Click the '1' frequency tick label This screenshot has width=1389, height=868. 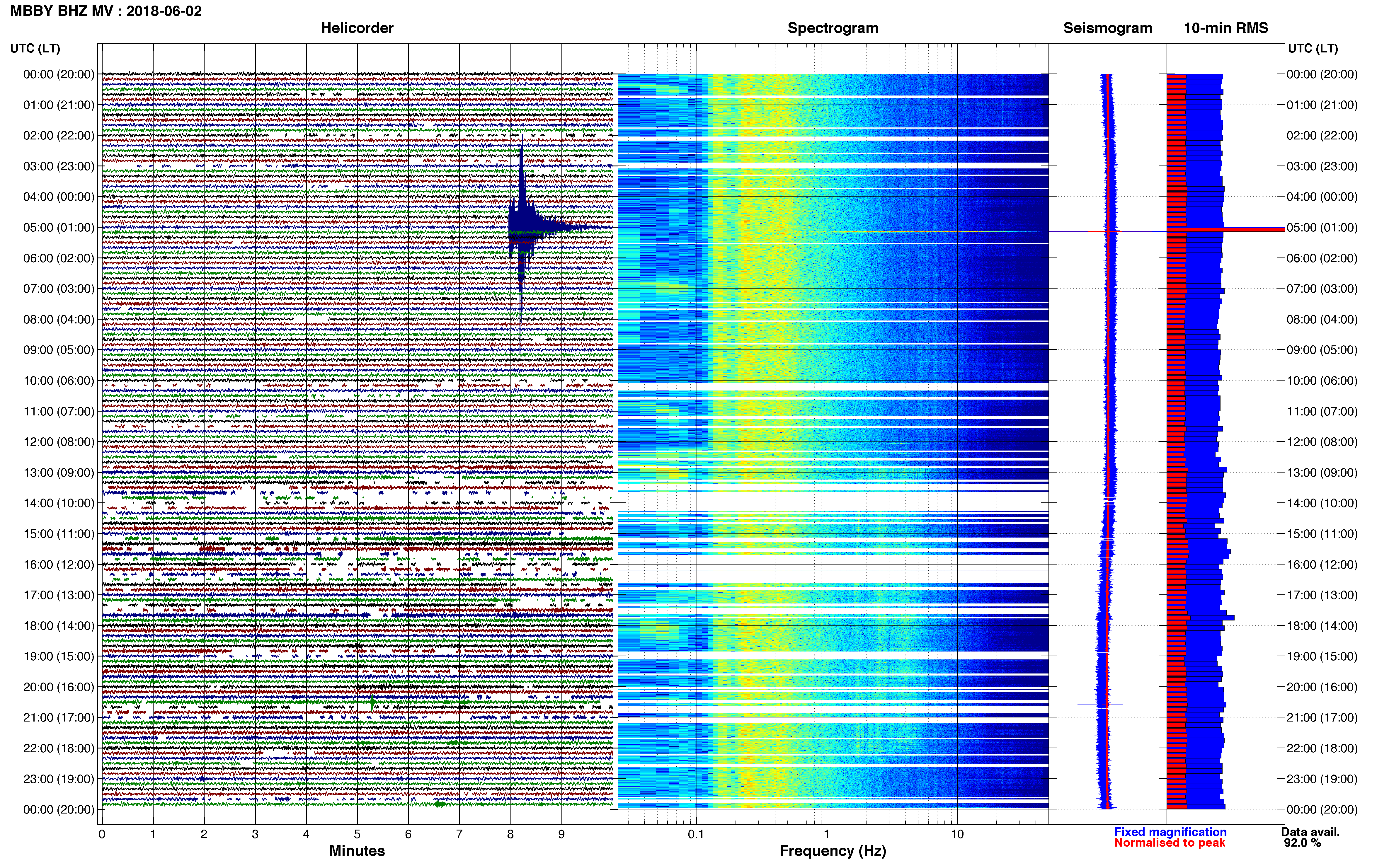click(x=826, y=834)
